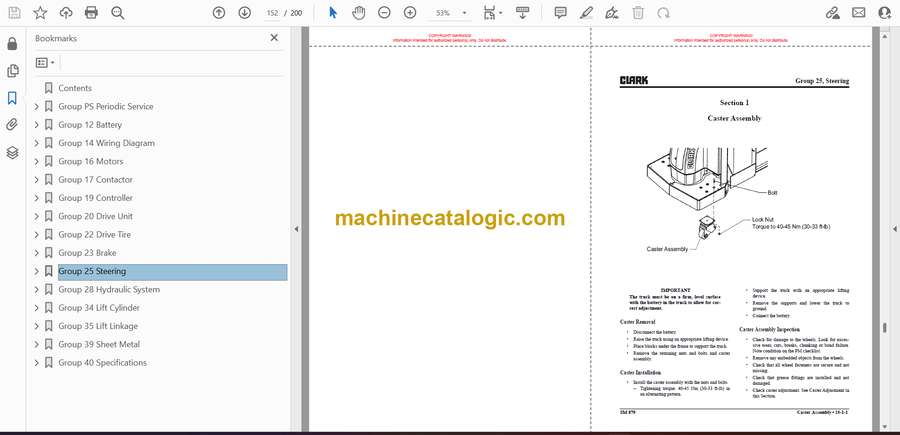Image resolution: width=900 pixels, height=435 pixels.
Task: Add to favorites with star icon
Action: [x=40, y=13]
